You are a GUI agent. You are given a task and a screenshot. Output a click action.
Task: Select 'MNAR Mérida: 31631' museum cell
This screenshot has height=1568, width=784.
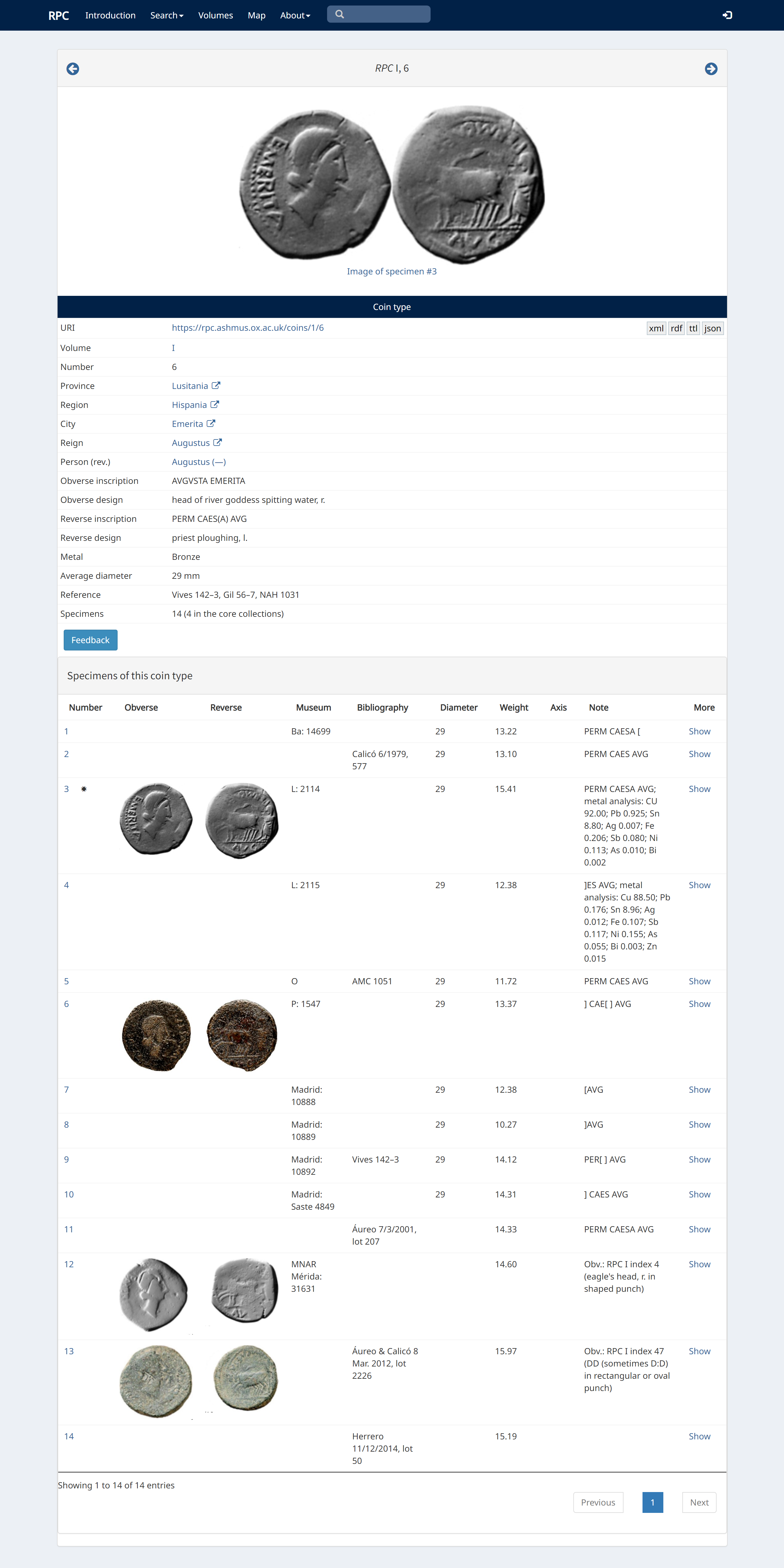307,1276
